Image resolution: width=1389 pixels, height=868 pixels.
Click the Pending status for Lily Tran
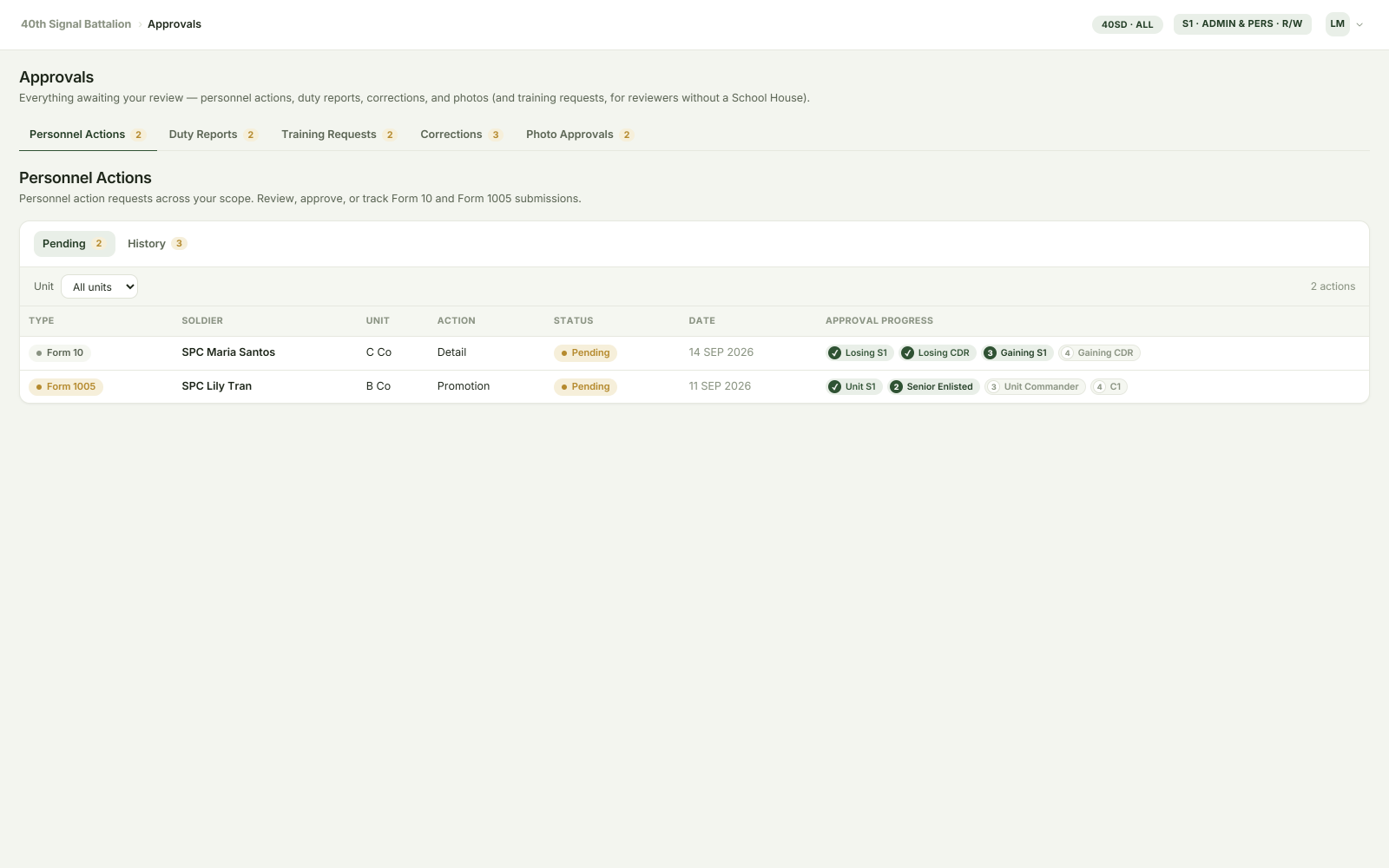click(585, 387)
